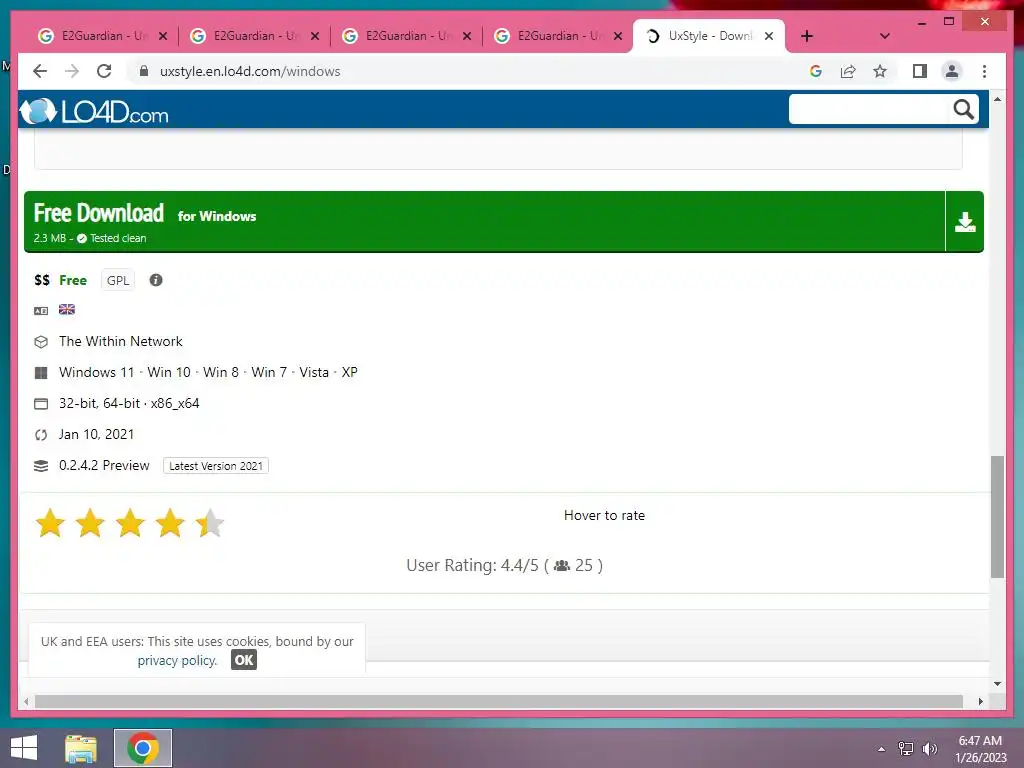The height and width of the screenshot is (768, 1024).
Task: Click the Jan 10, 2021 date text
Action: pos(97,434)
